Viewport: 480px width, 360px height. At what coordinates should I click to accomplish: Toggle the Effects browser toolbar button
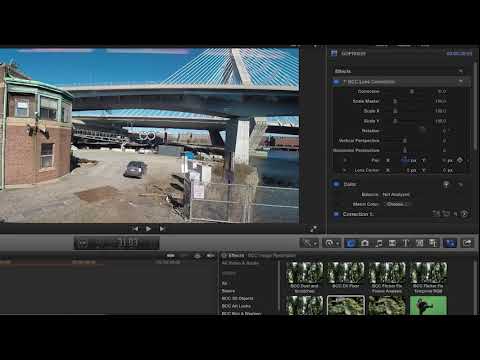351,243
